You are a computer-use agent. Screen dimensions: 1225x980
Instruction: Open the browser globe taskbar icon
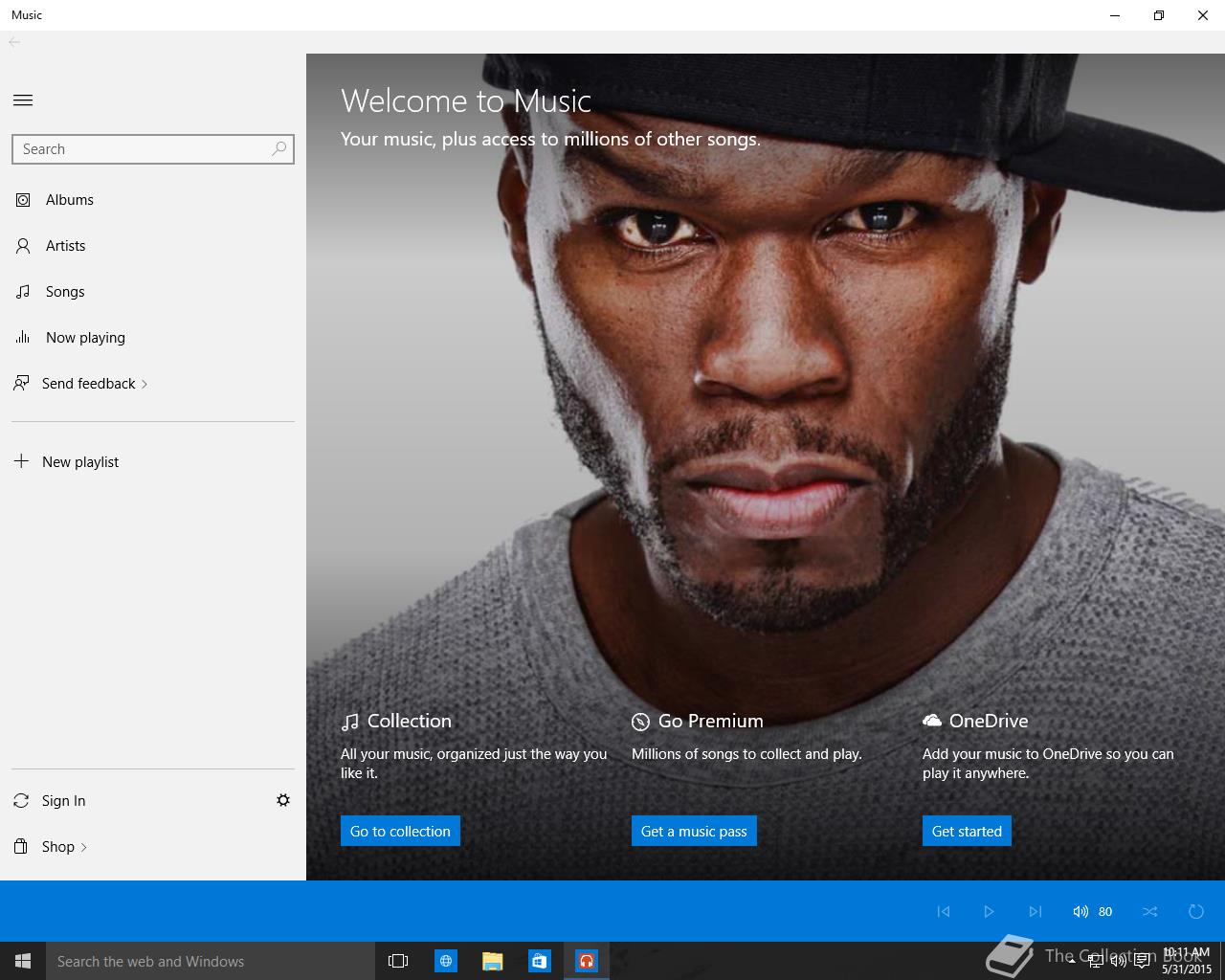pyautogui.click(x=446, y=961)
